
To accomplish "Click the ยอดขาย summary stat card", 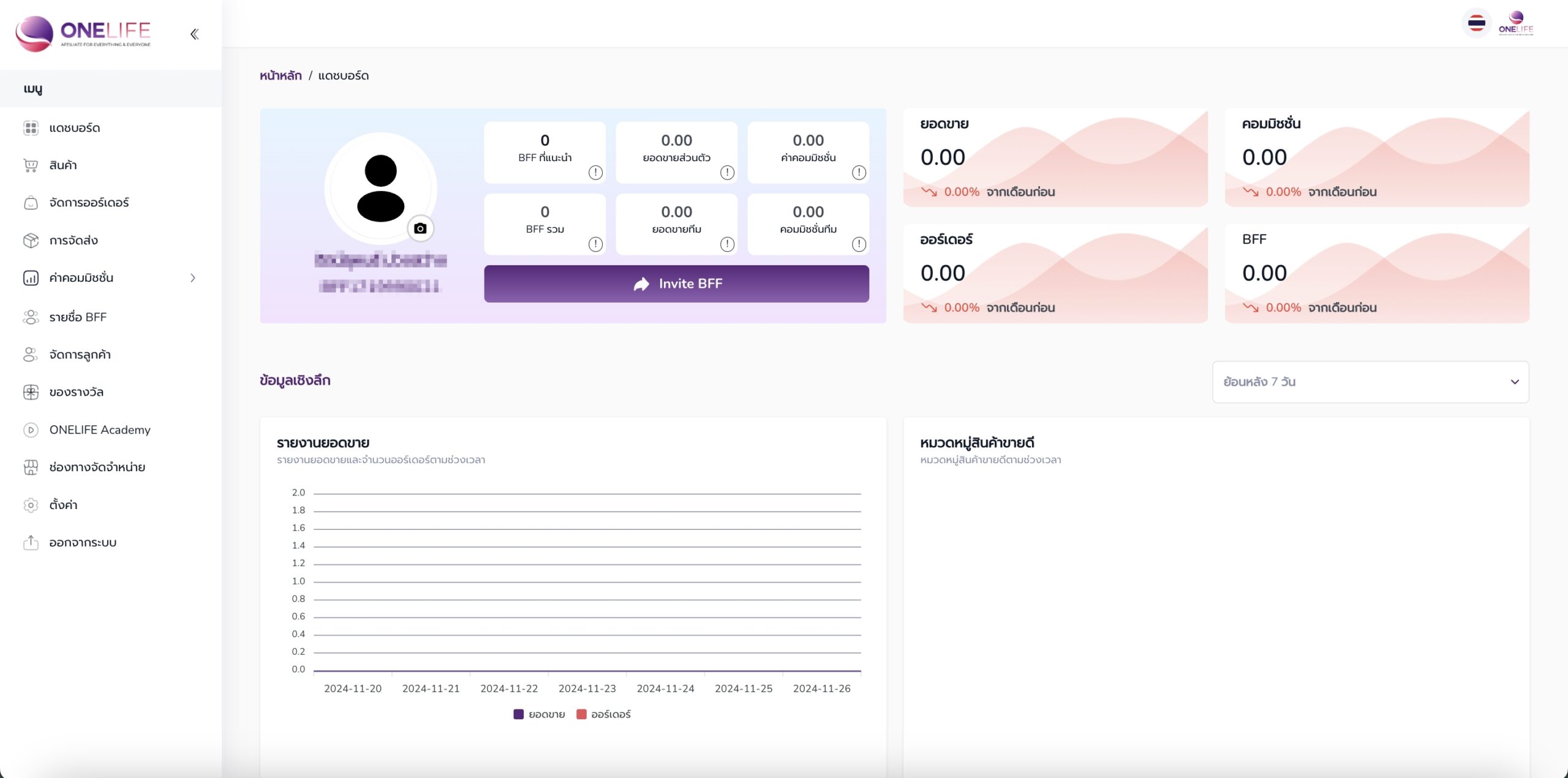I will [1055, 158].
